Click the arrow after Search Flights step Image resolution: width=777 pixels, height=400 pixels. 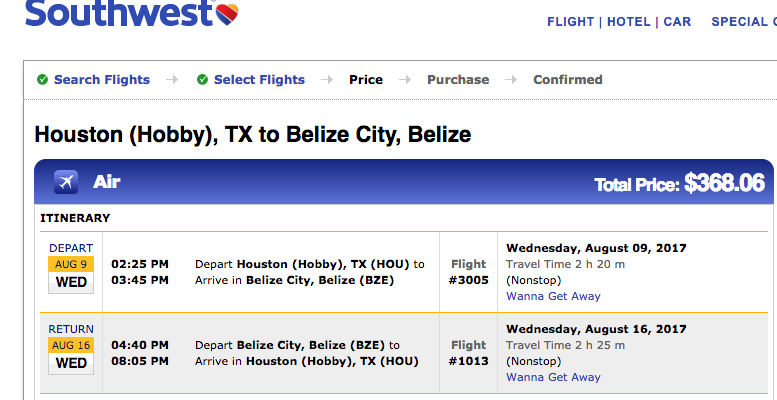pyautogui.click(x=172, y=79)
